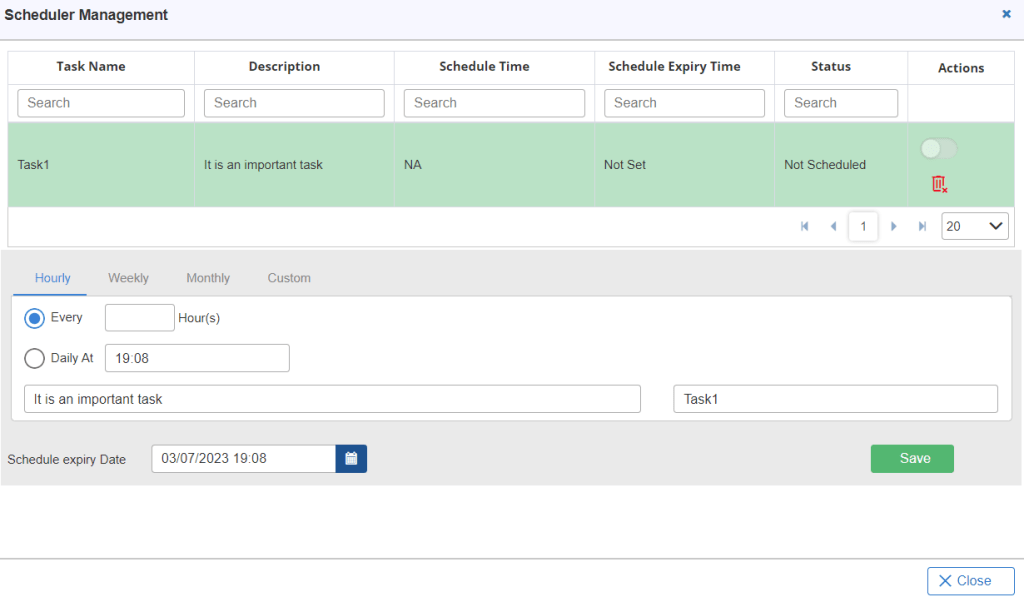
Task: Click the NA schedule time cell
Action: [494, 165]
